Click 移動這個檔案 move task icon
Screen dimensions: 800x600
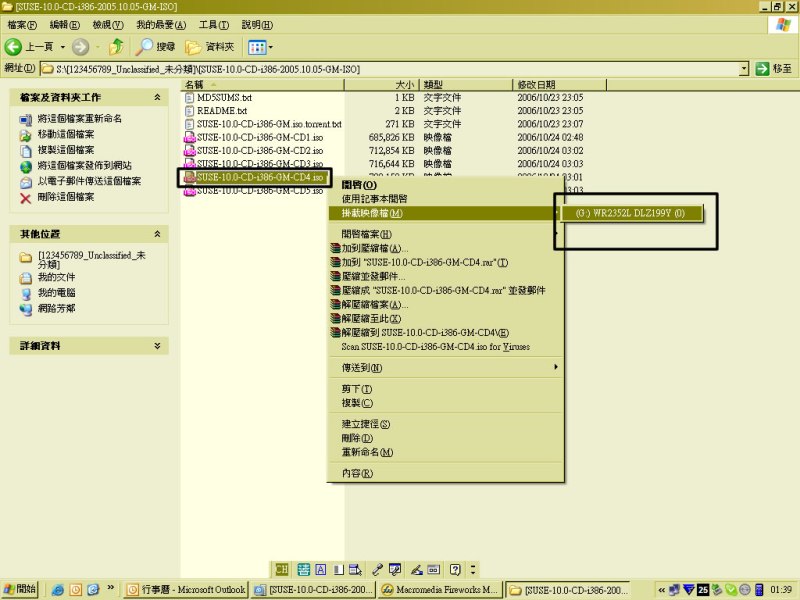click(x=26, y=135)
